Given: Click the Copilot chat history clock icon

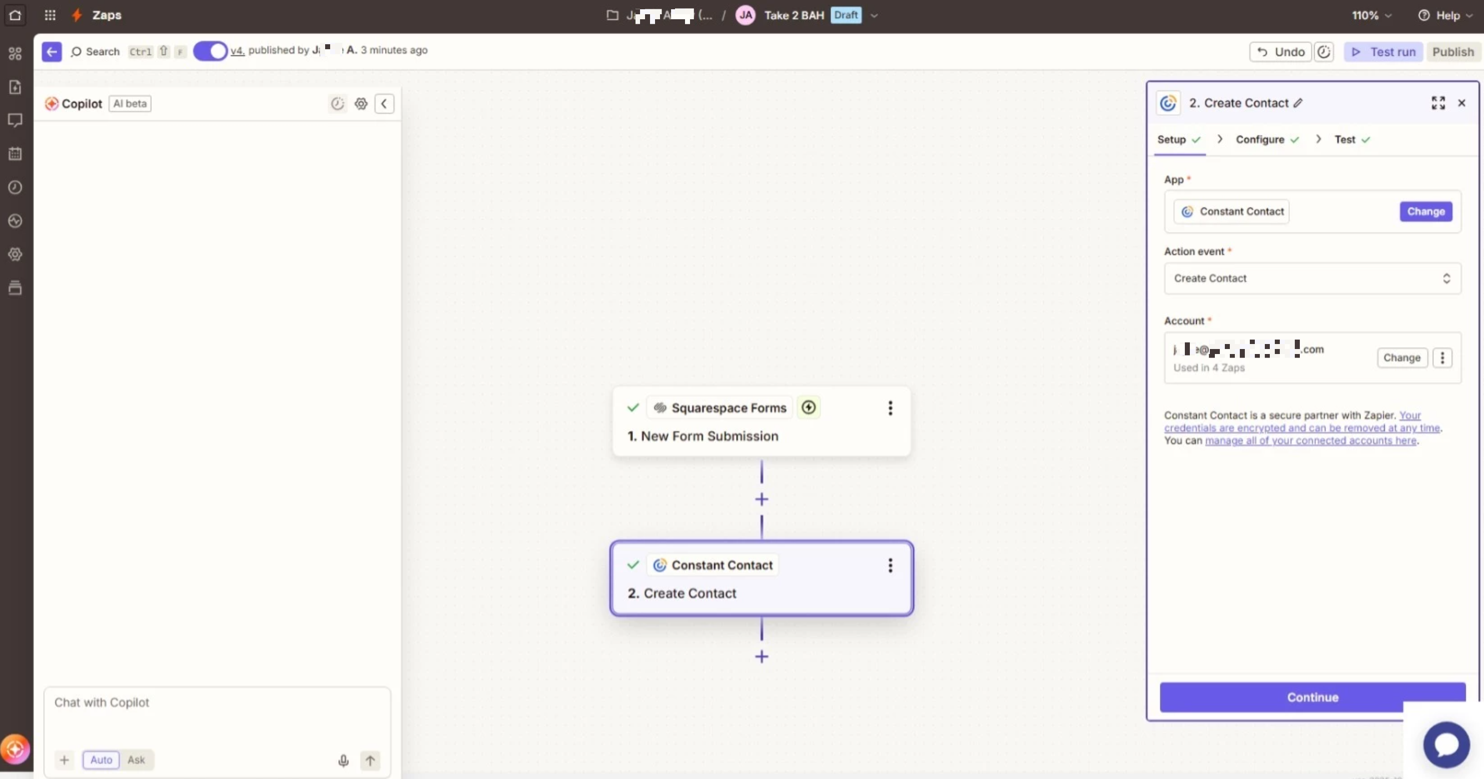Looking at the screenshot, I should [337, 104].
